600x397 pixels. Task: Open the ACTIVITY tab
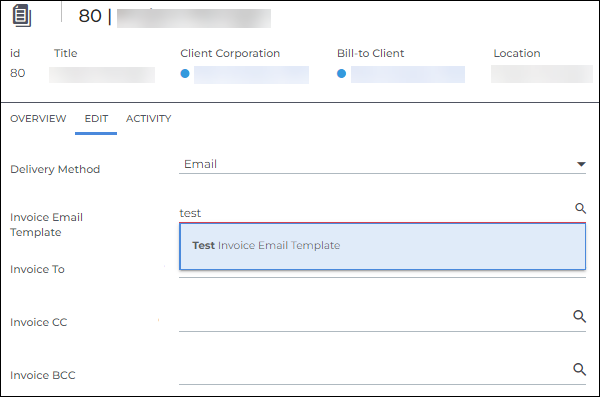(148, 119)
